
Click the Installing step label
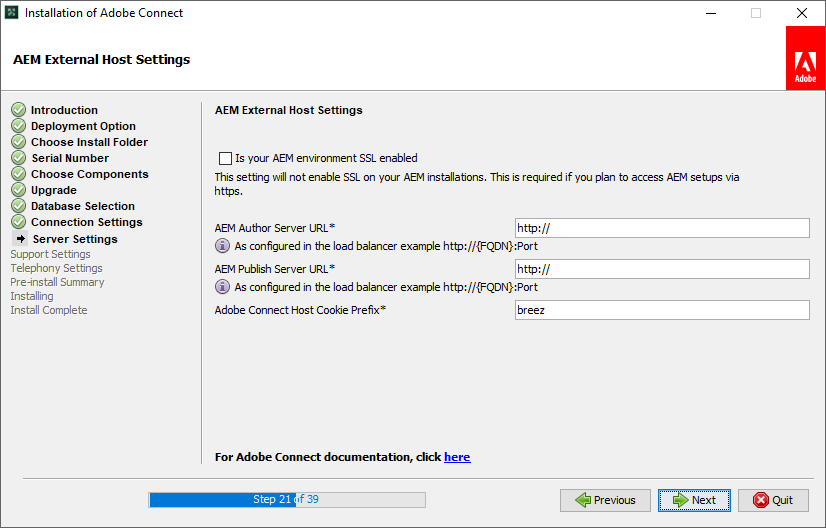pyautogui.click(x=32, y=296)
